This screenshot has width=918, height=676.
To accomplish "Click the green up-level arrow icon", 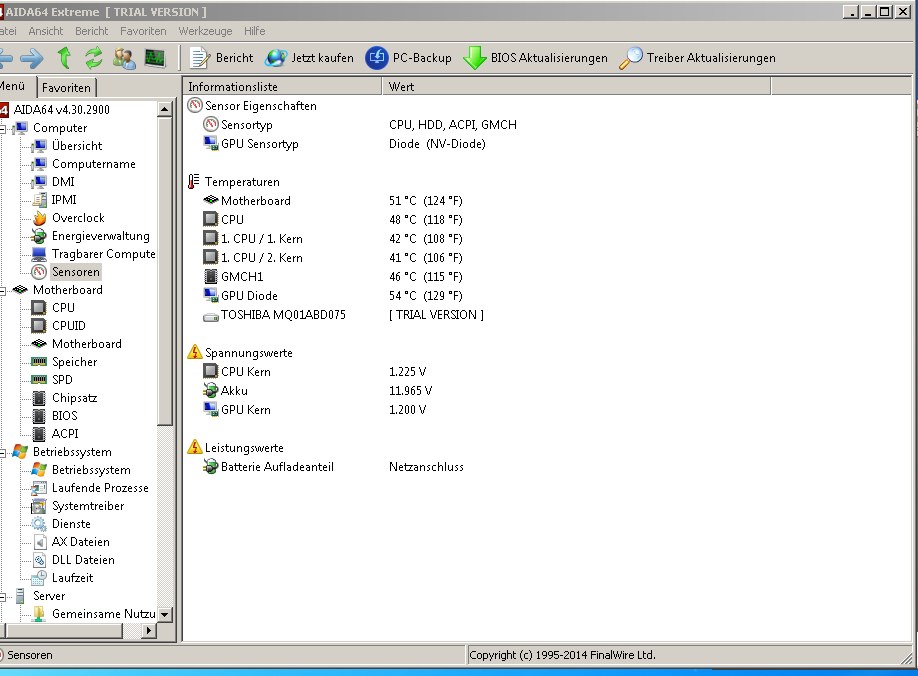I will 64,58.
